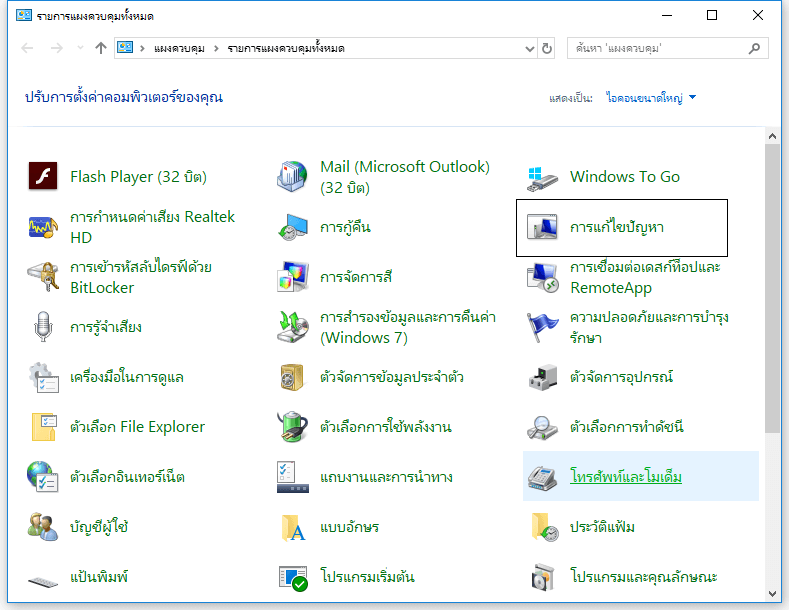Click the บัญชีผู้ใช้ user accounts icon
This screenshot has height=610, width=789.
(43, 526)
